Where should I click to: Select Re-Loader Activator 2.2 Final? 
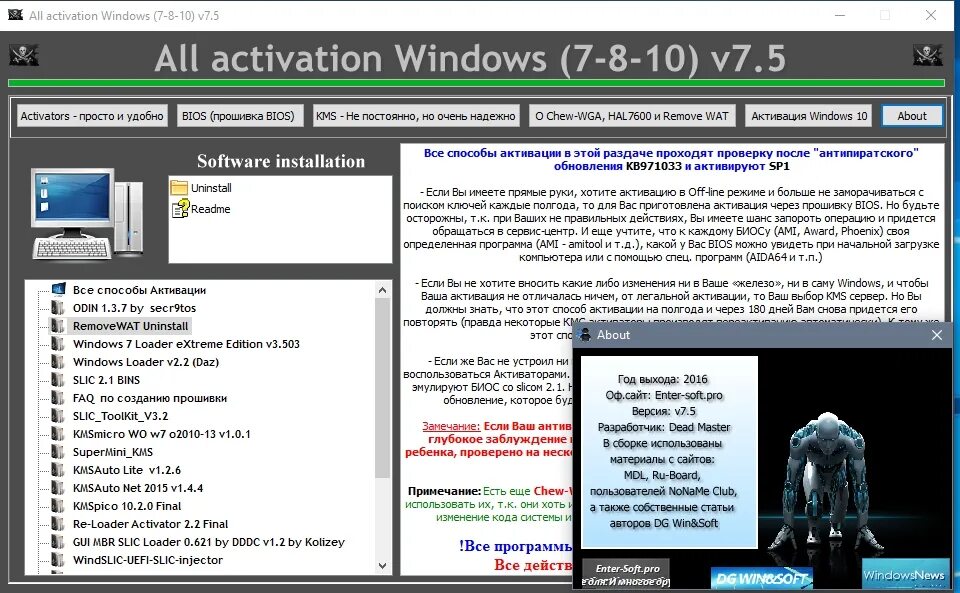point(150,524)
